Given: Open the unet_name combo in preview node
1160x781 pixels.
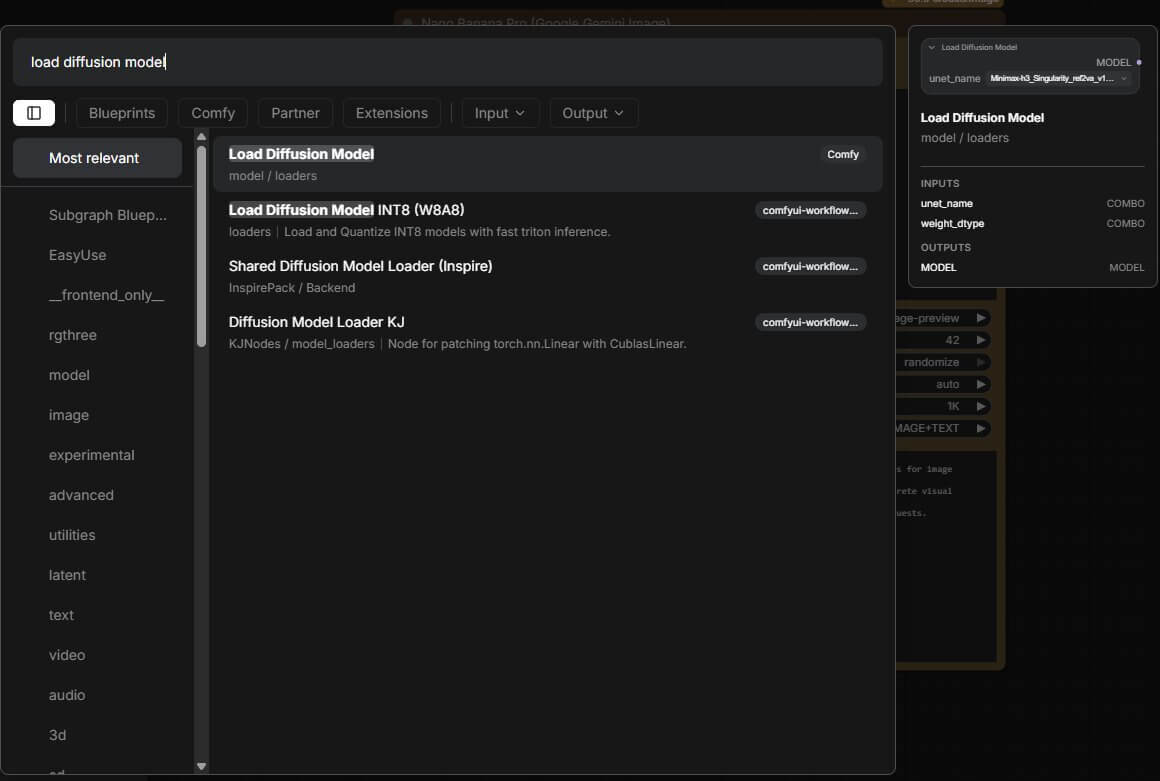Looking at the screenshot, I should [x=1059, y=78].
